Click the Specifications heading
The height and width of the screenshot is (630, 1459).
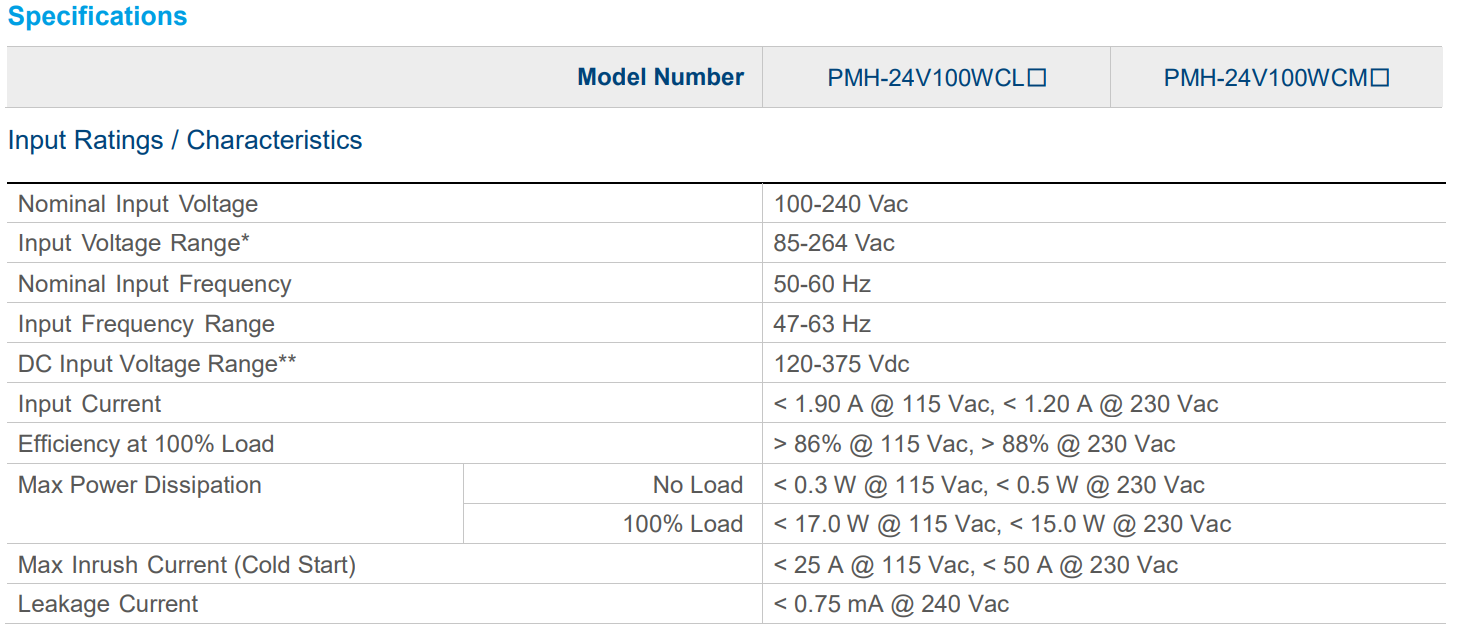pos(97,17)
